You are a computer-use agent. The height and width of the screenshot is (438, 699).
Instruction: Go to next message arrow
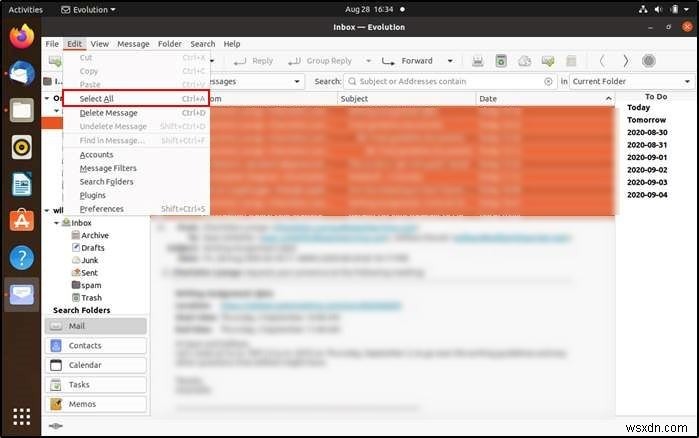coord(625,61)
